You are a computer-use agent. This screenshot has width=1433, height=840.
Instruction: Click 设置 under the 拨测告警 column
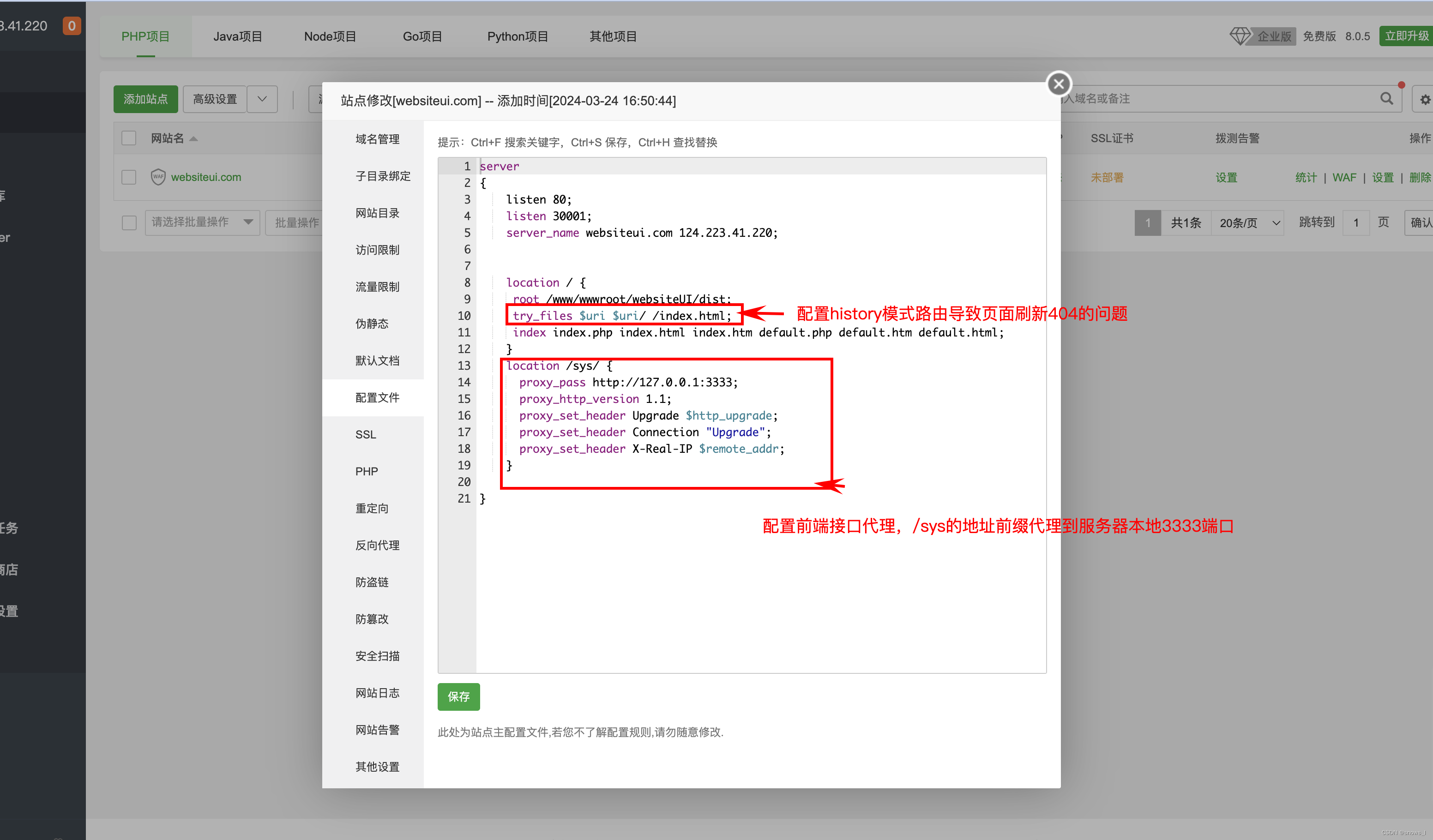point(1226,178)
